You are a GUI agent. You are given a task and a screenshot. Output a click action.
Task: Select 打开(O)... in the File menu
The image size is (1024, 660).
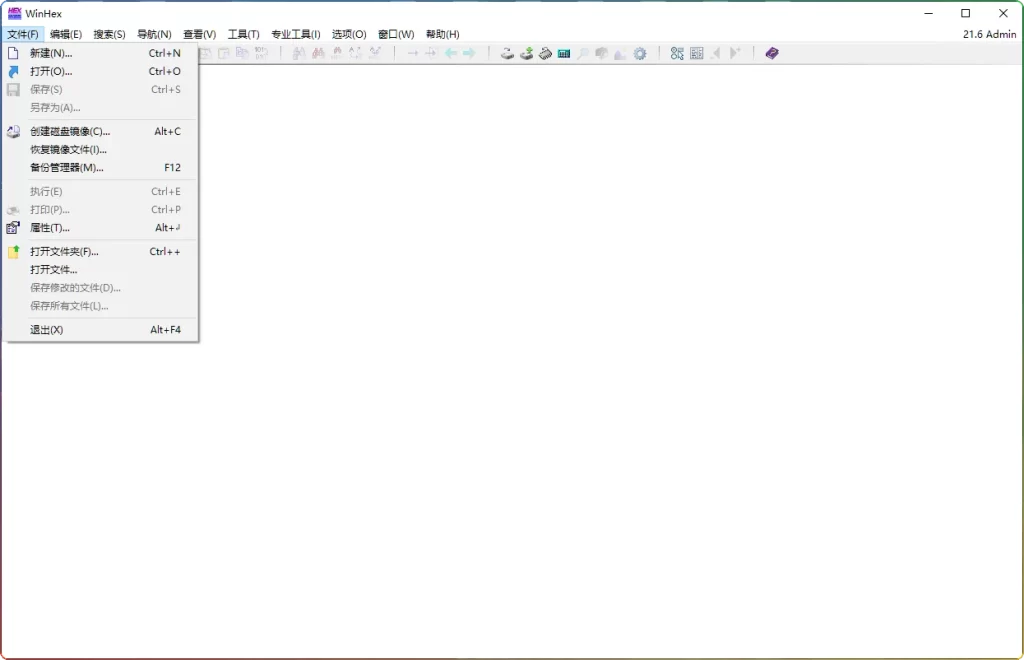tap(51, 72)
